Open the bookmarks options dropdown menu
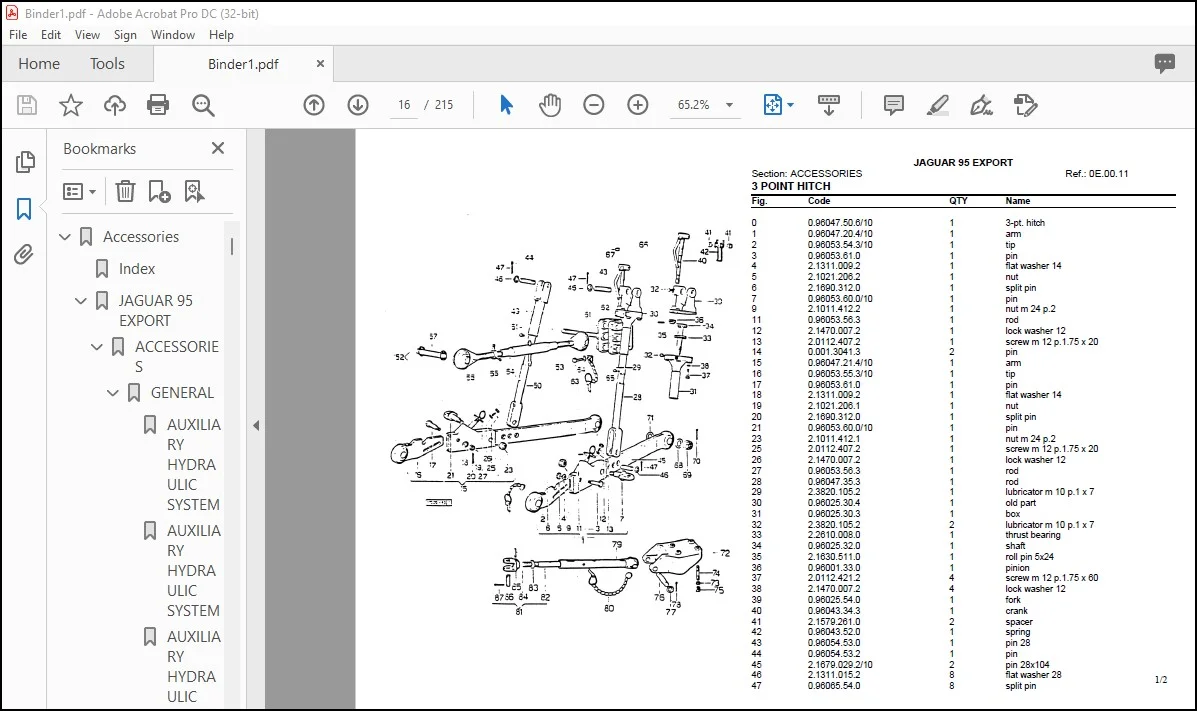Viewport: 1197px width, 711px height. 79,191
